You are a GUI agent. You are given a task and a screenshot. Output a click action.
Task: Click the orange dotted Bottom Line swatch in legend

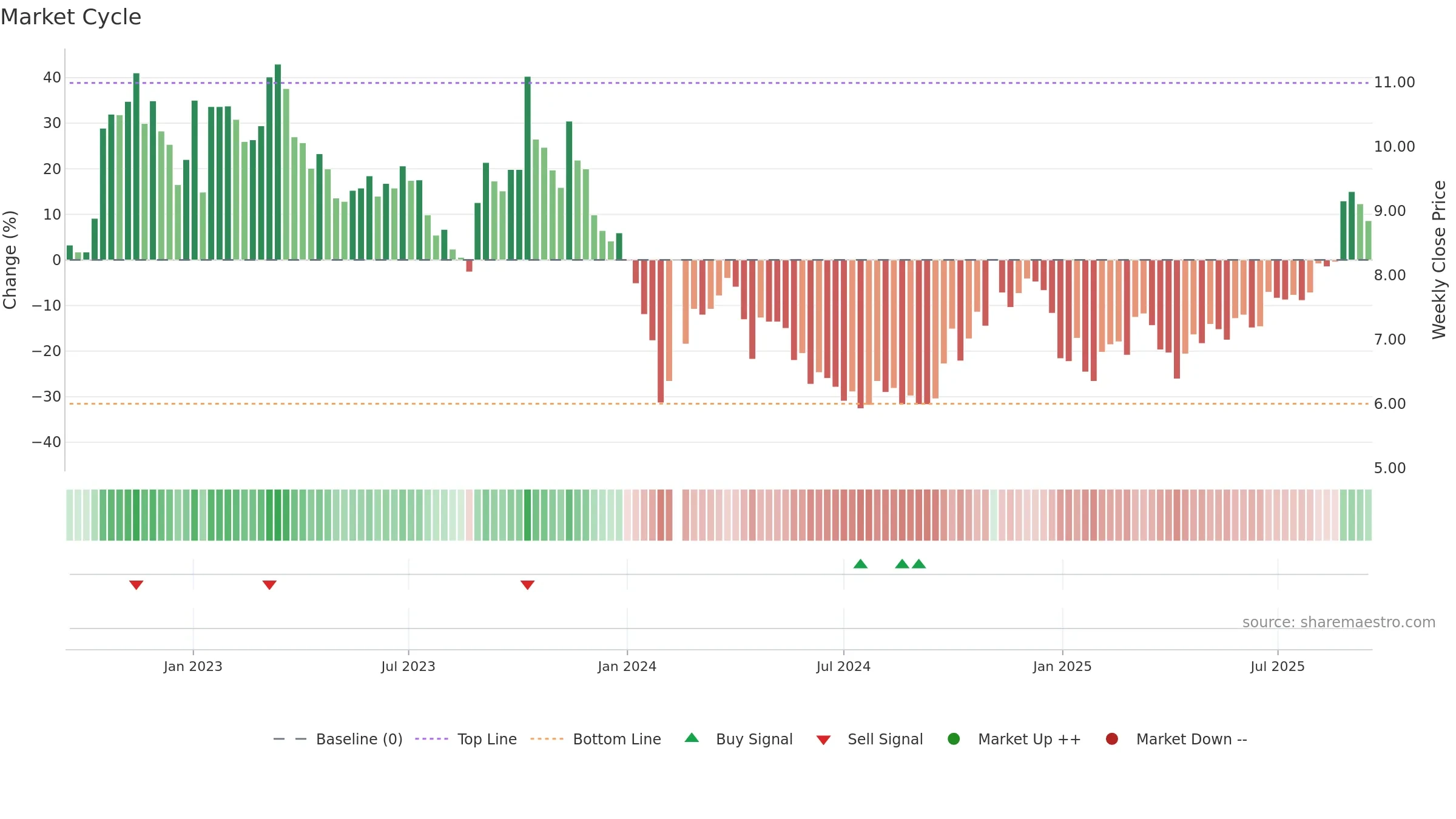point(547,739)
